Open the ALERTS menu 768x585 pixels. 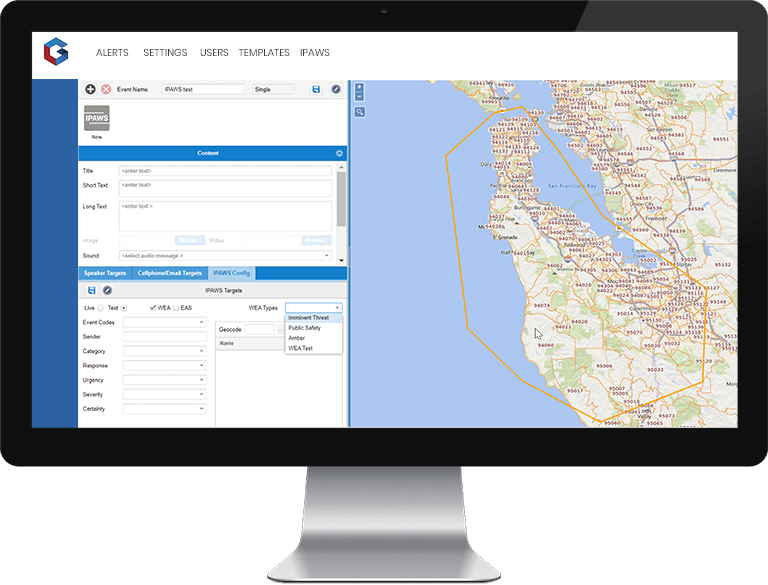pyautogui.click(x=112, y=52)
